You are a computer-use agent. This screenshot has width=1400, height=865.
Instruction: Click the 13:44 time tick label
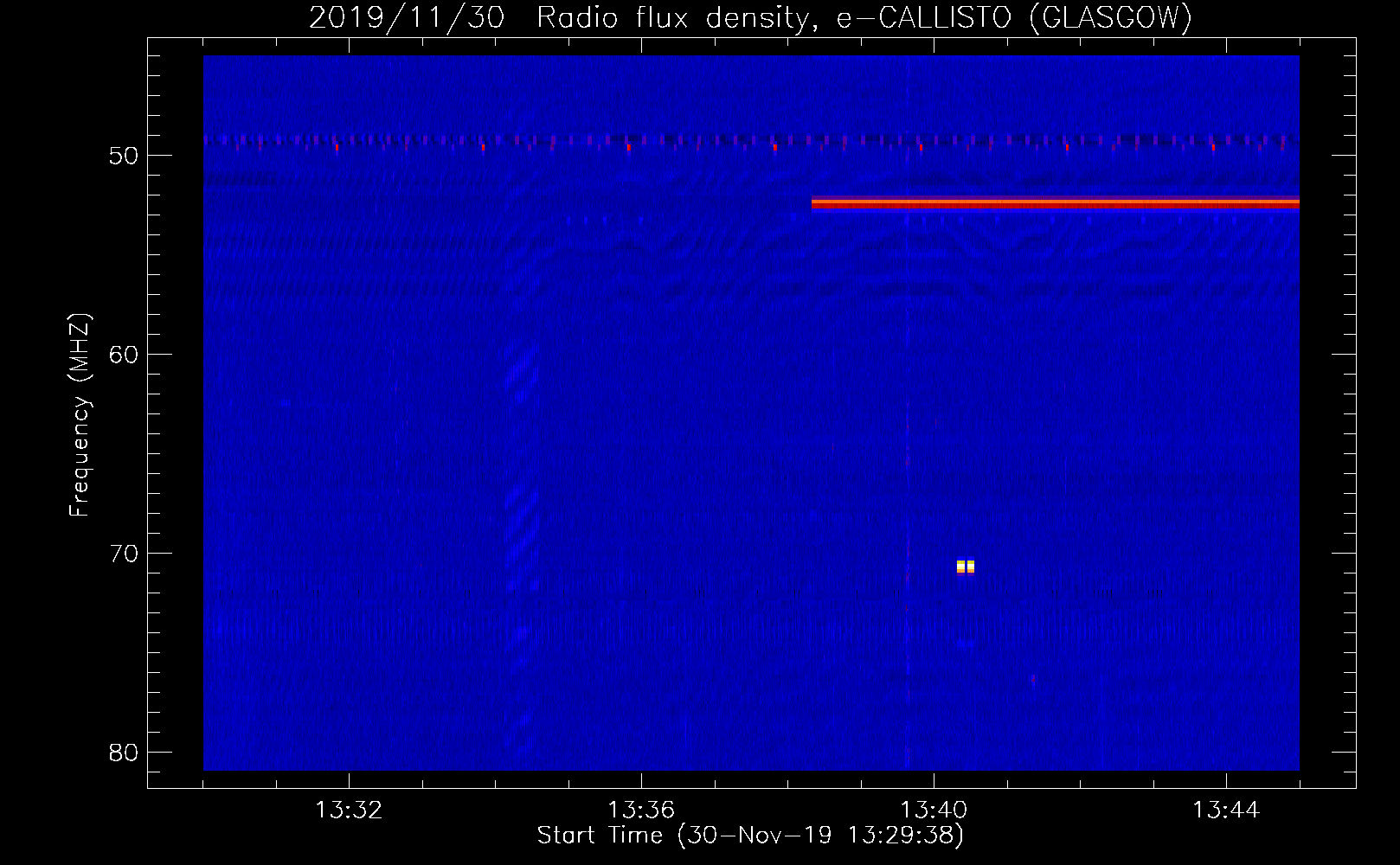1226,811
